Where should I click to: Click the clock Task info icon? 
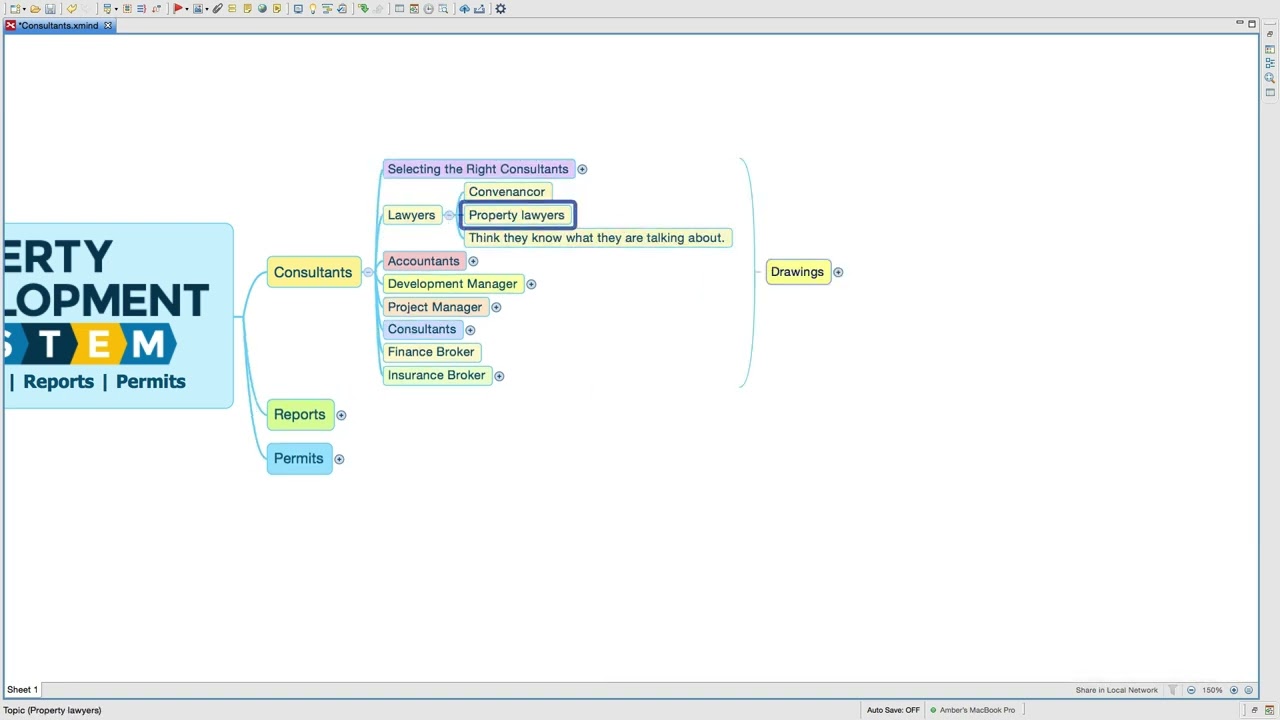coord(429,9)
